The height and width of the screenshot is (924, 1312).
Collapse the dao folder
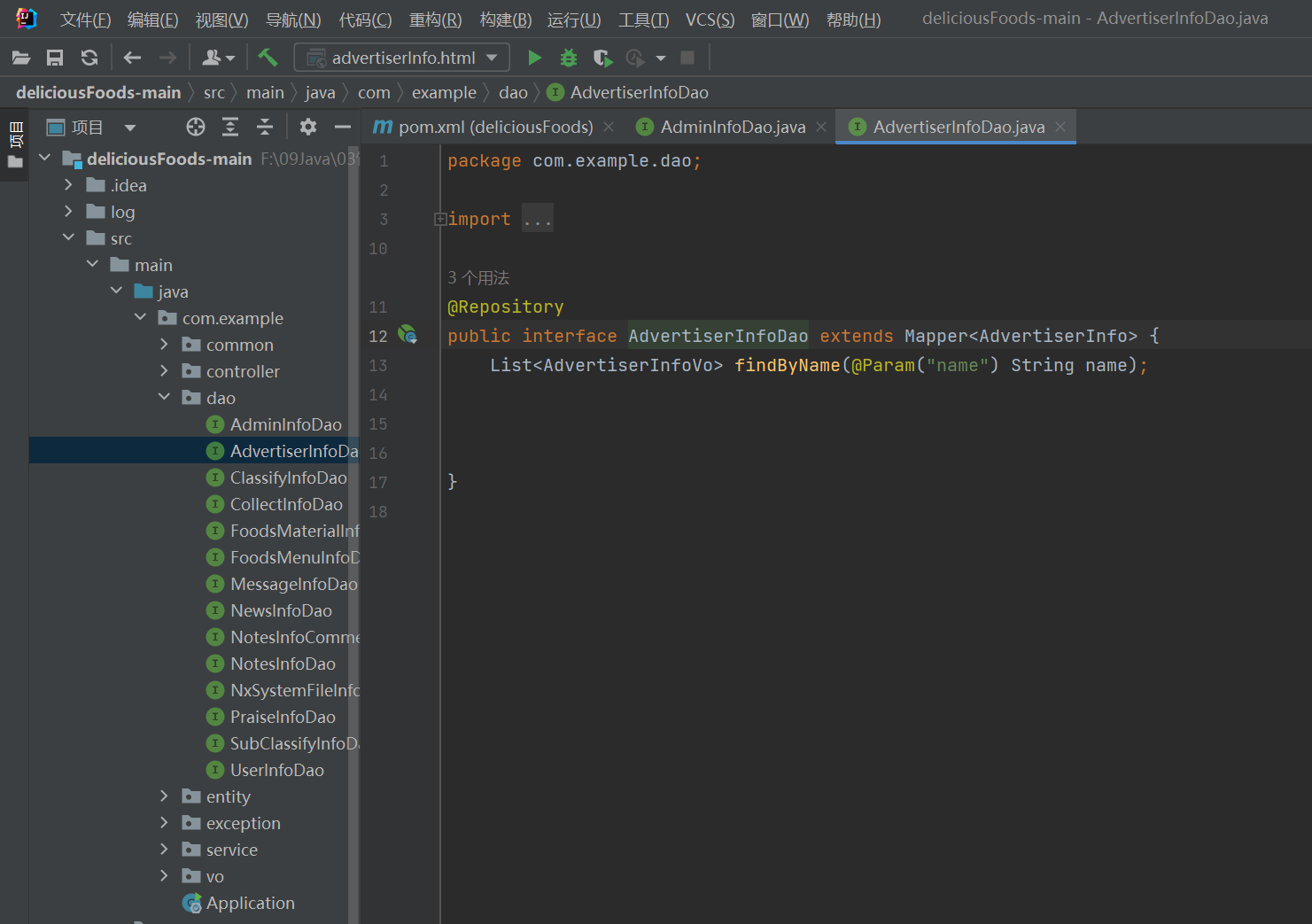tap(164, 398)
